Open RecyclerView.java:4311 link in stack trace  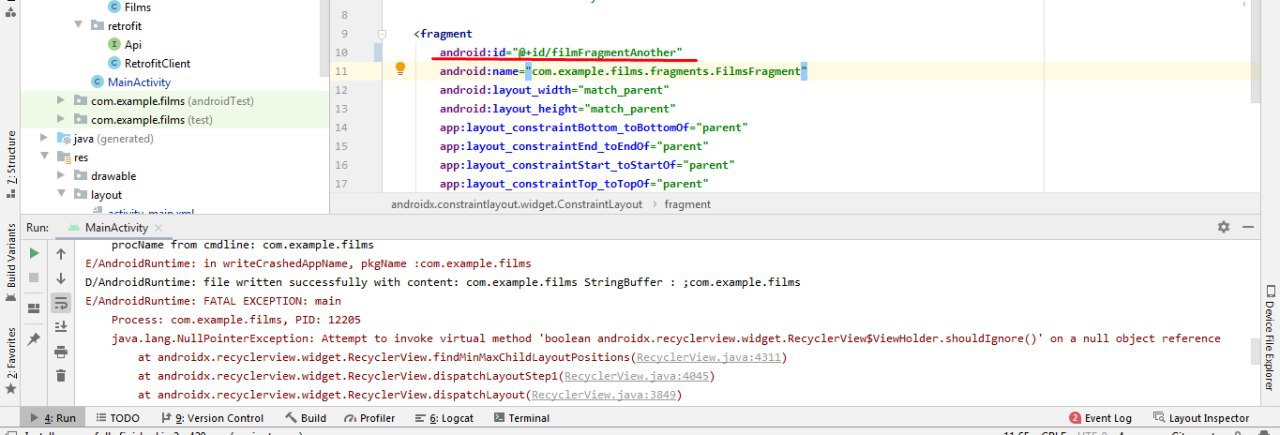(711, 357)
